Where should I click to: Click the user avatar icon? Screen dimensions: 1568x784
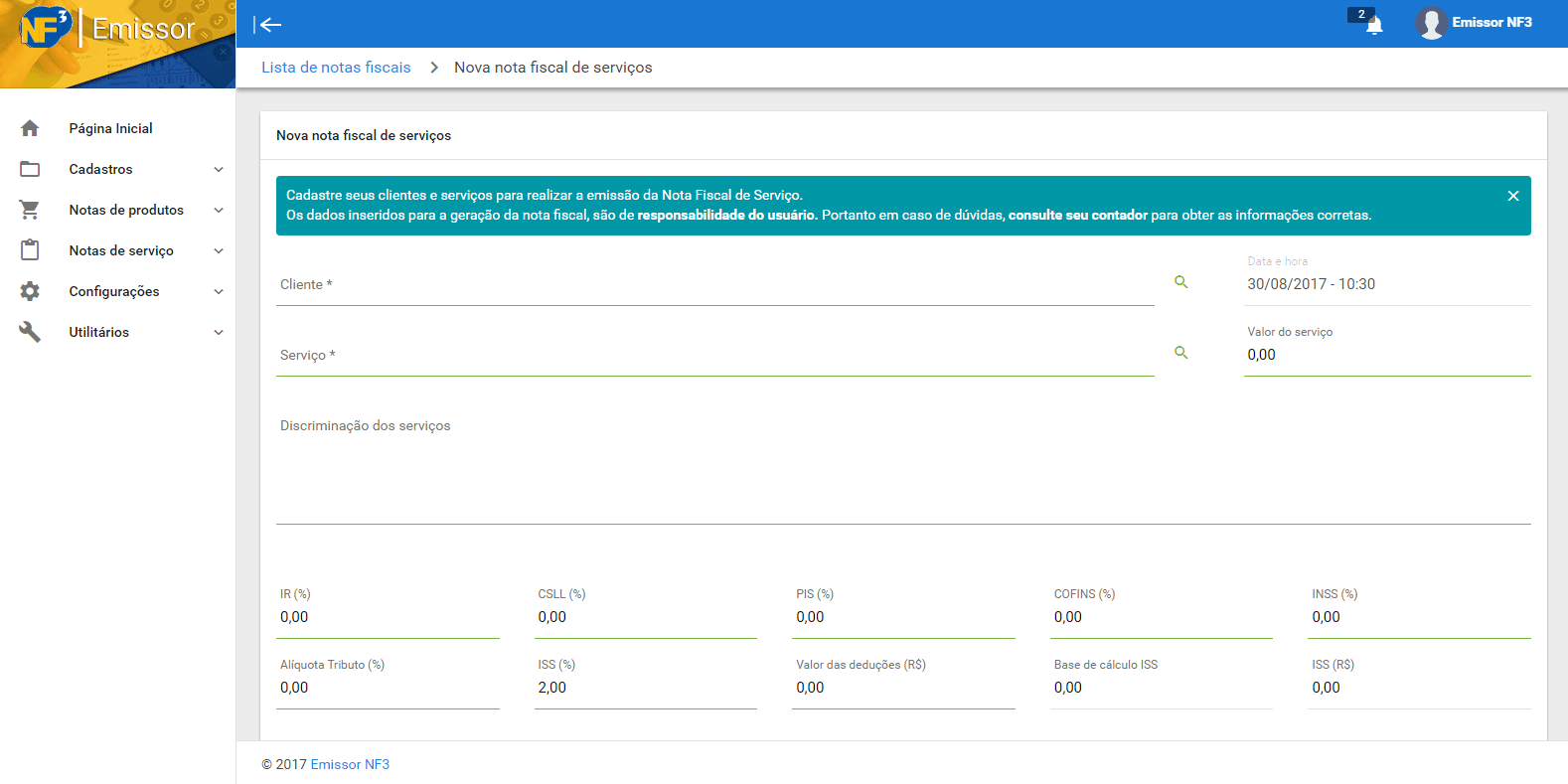[x=1430, y=23]
